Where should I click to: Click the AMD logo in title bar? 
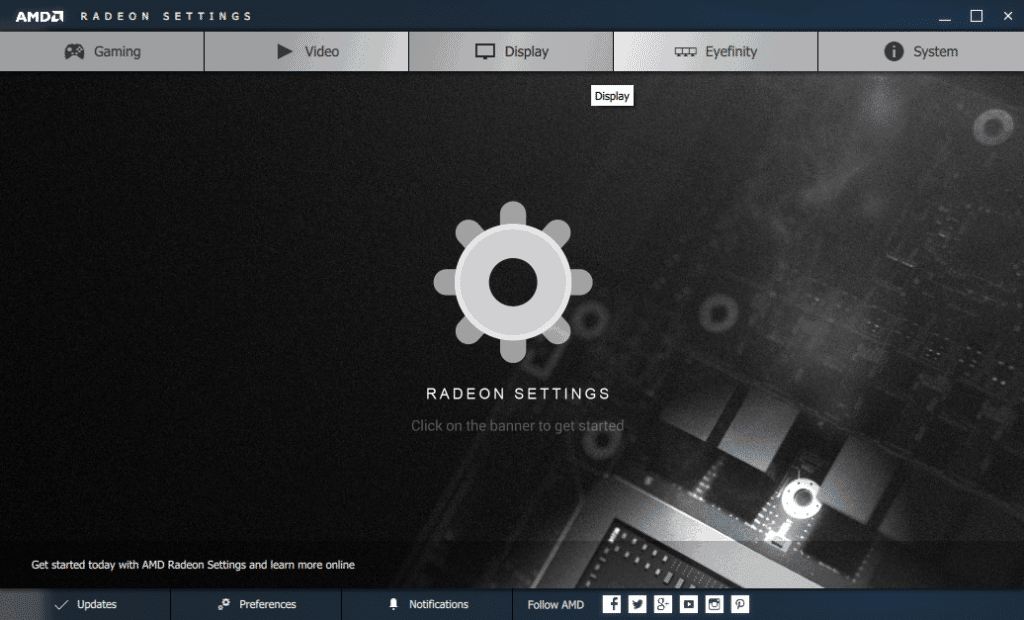tap(39, 16)
